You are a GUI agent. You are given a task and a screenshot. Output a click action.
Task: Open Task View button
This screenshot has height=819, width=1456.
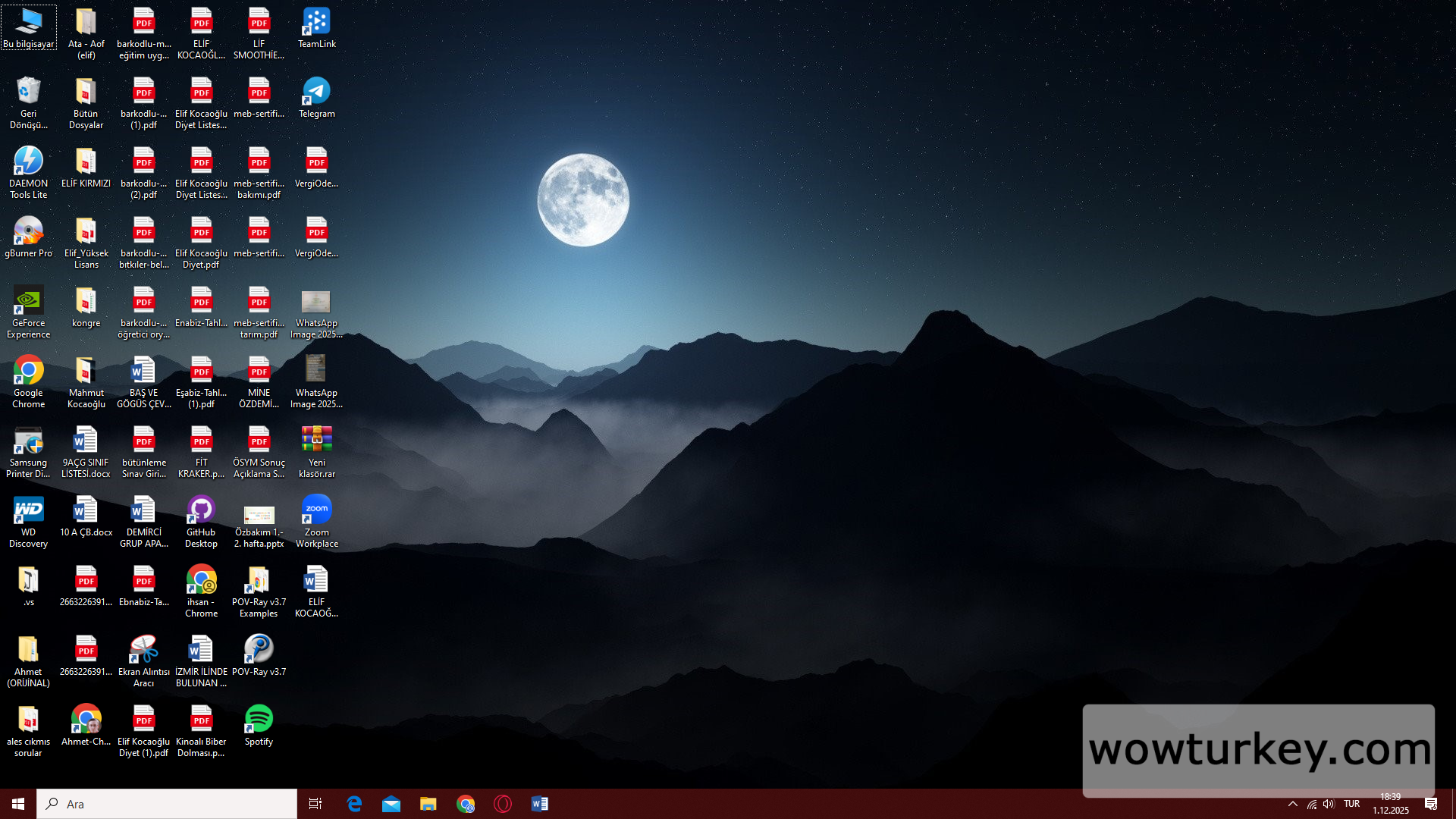click(315, 804)
